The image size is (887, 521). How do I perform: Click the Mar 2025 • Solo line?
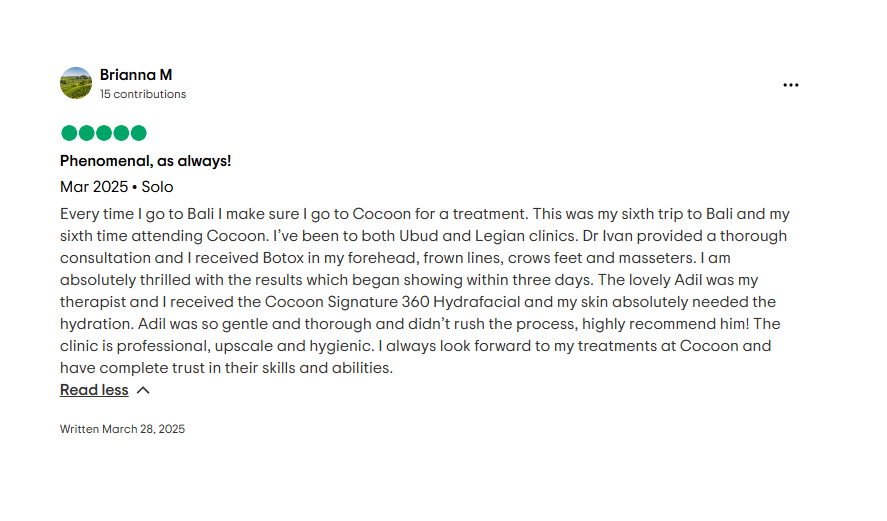(117, 187)
